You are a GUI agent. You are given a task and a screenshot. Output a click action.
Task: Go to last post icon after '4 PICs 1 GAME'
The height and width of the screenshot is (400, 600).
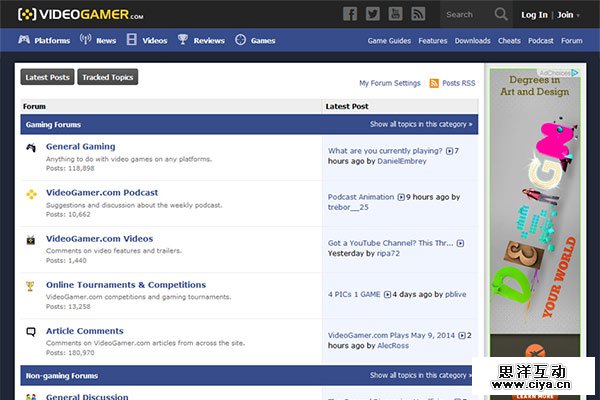tap(387, 295)
